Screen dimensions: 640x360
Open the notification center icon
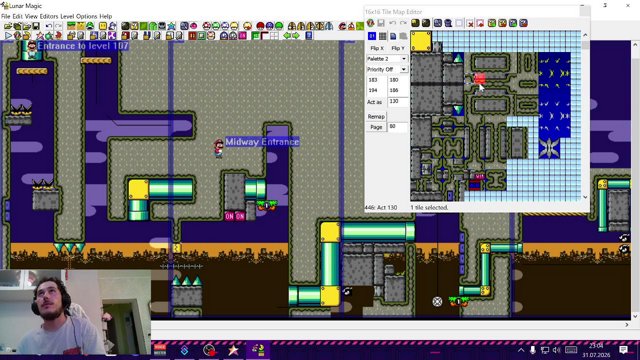623,350
